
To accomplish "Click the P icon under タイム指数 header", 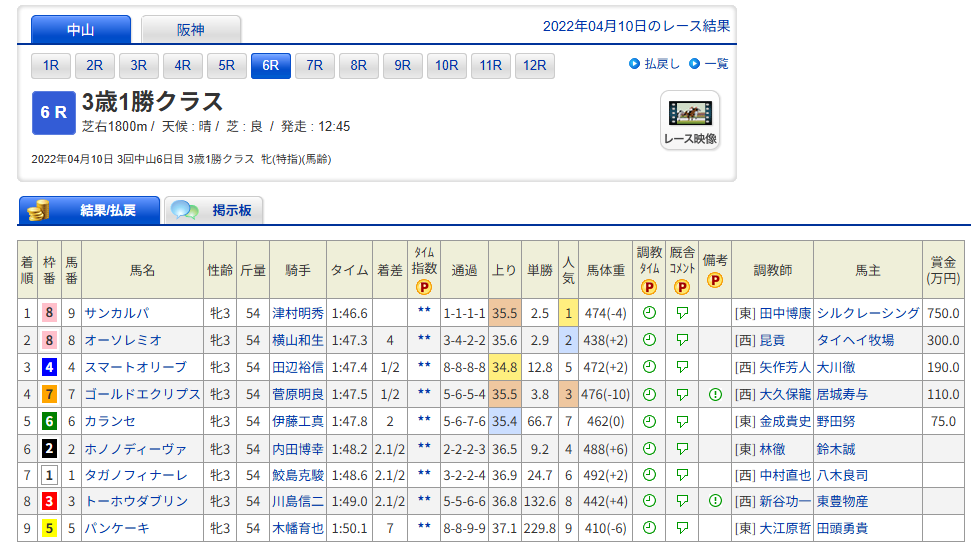I will [x=424, y=287].
